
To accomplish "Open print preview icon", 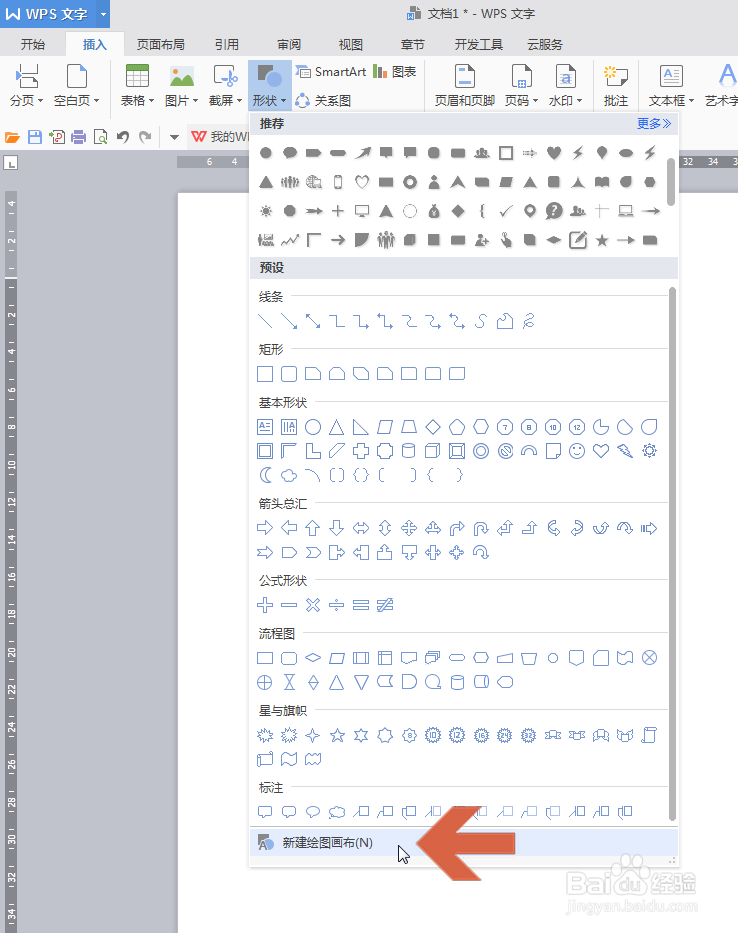I will pyautogui.click(x=101, y=137).
